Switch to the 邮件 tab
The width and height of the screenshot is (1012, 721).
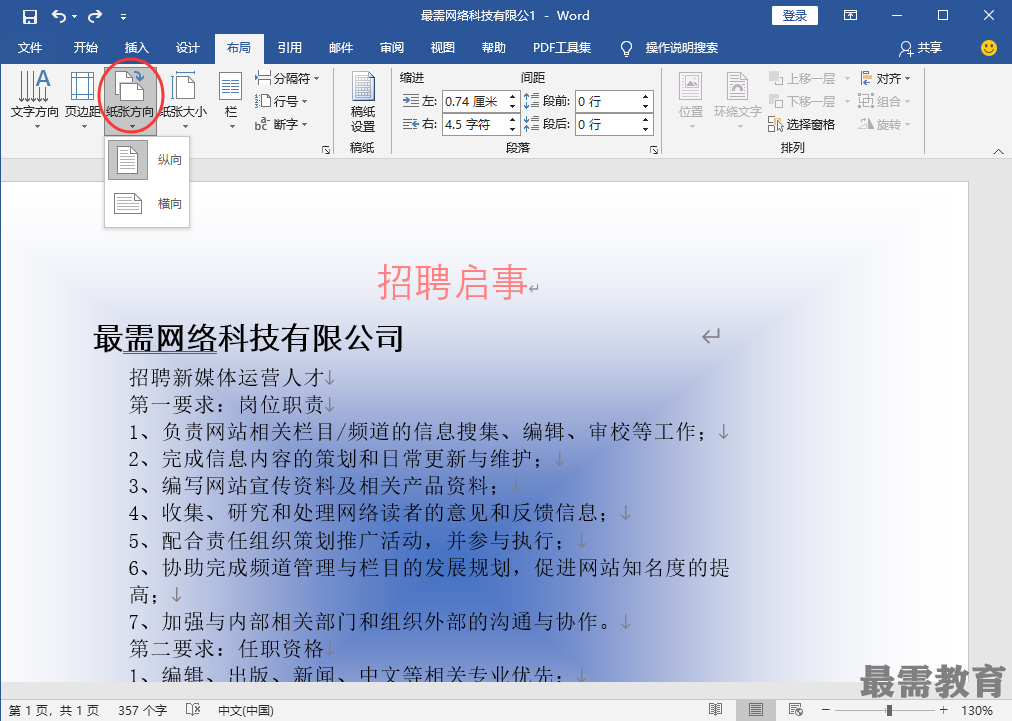click(x=341, y=48)
